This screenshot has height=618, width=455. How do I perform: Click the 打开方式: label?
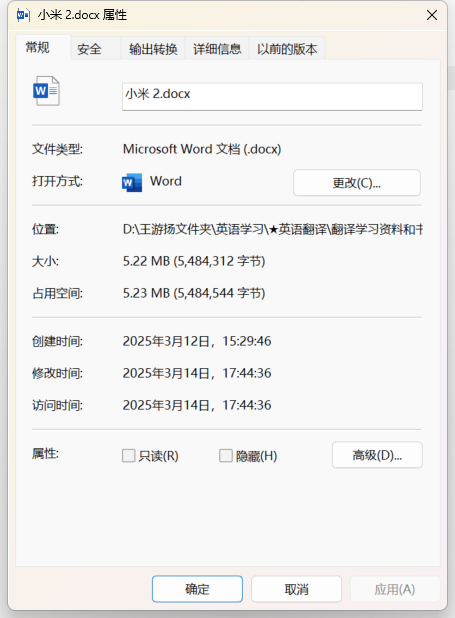57,181
